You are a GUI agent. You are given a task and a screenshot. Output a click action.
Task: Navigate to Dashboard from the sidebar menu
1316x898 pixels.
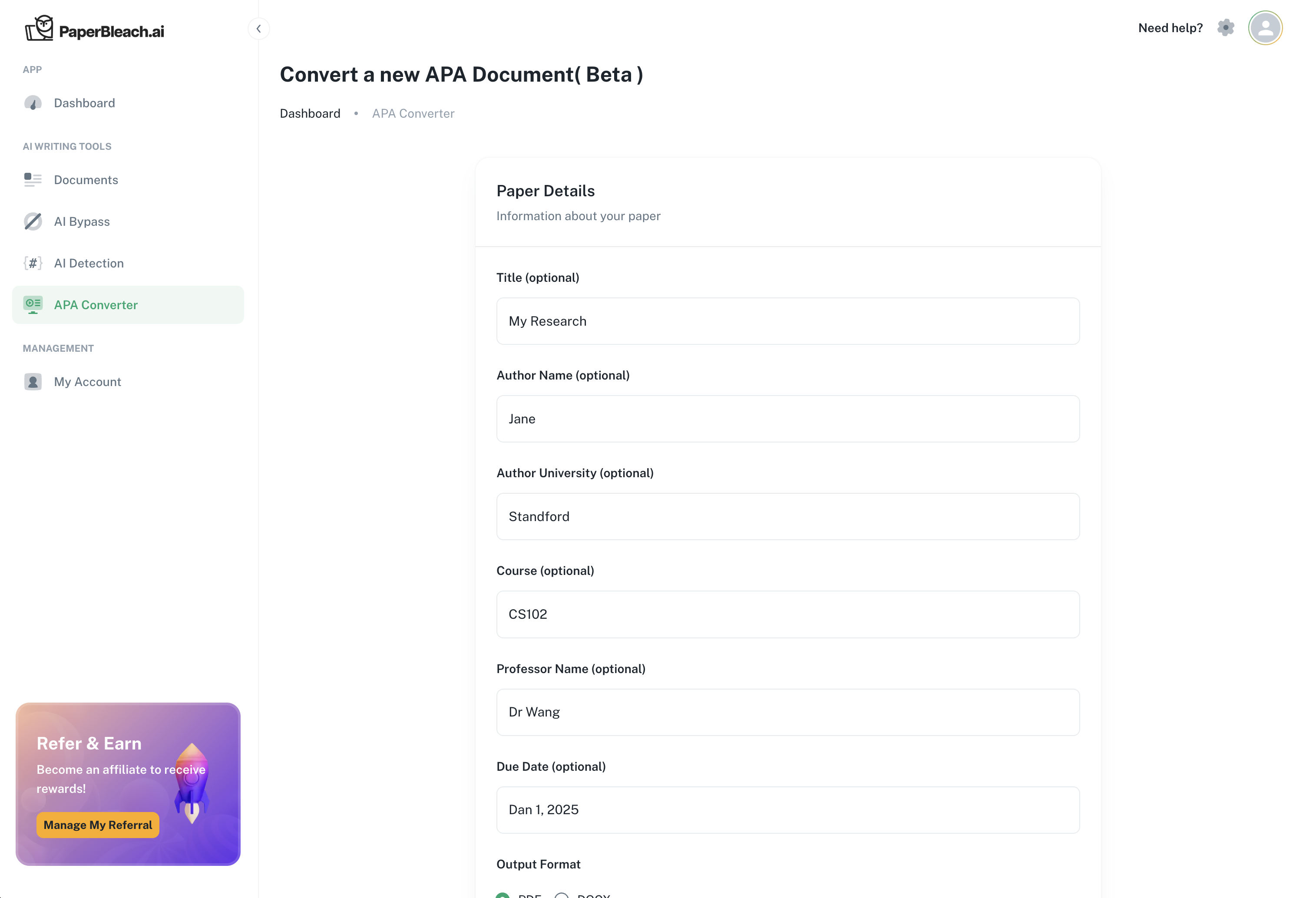(x=84, y=102)
